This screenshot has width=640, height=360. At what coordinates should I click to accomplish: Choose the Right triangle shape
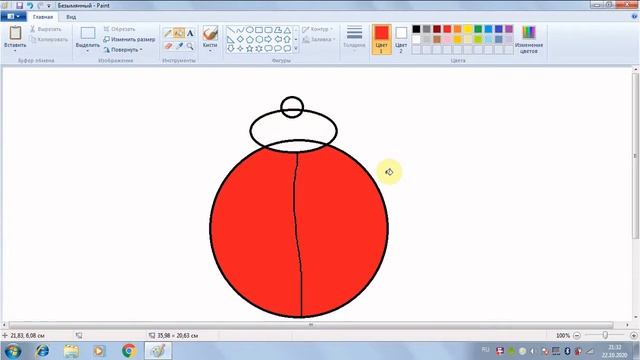[231, 40]
